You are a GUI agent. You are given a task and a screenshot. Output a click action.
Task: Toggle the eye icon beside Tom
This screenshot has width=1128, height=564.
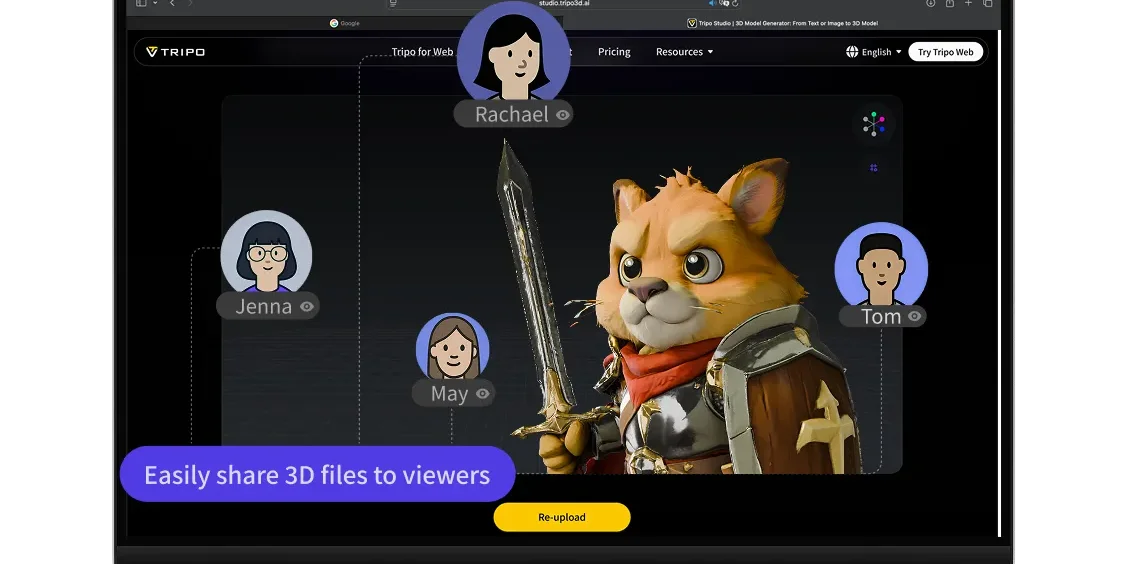point(914,316)
